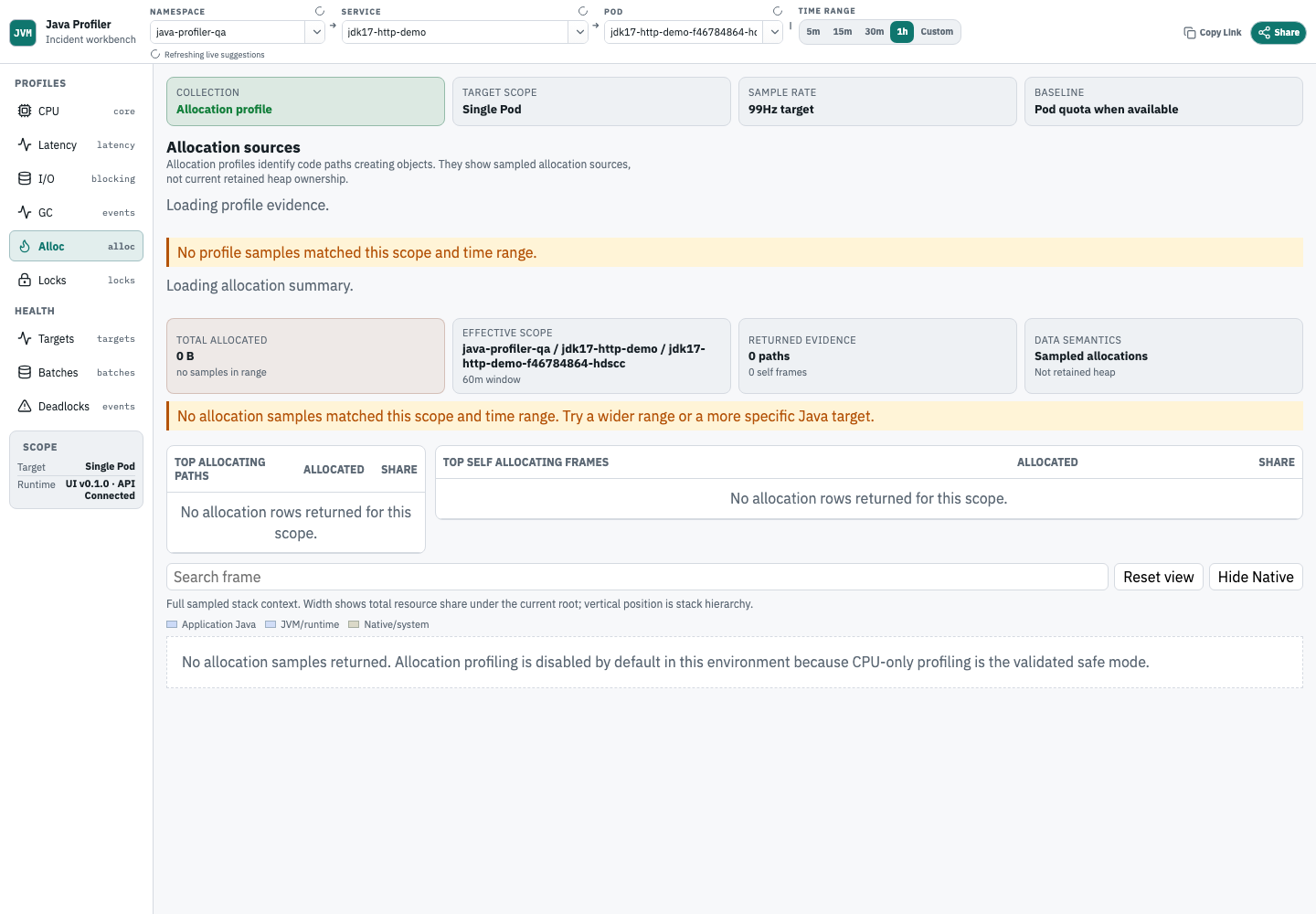The width and height of the screenshot is (1316, 914).
Task: Select the I/O database icon
Action: tap(25, 178)
